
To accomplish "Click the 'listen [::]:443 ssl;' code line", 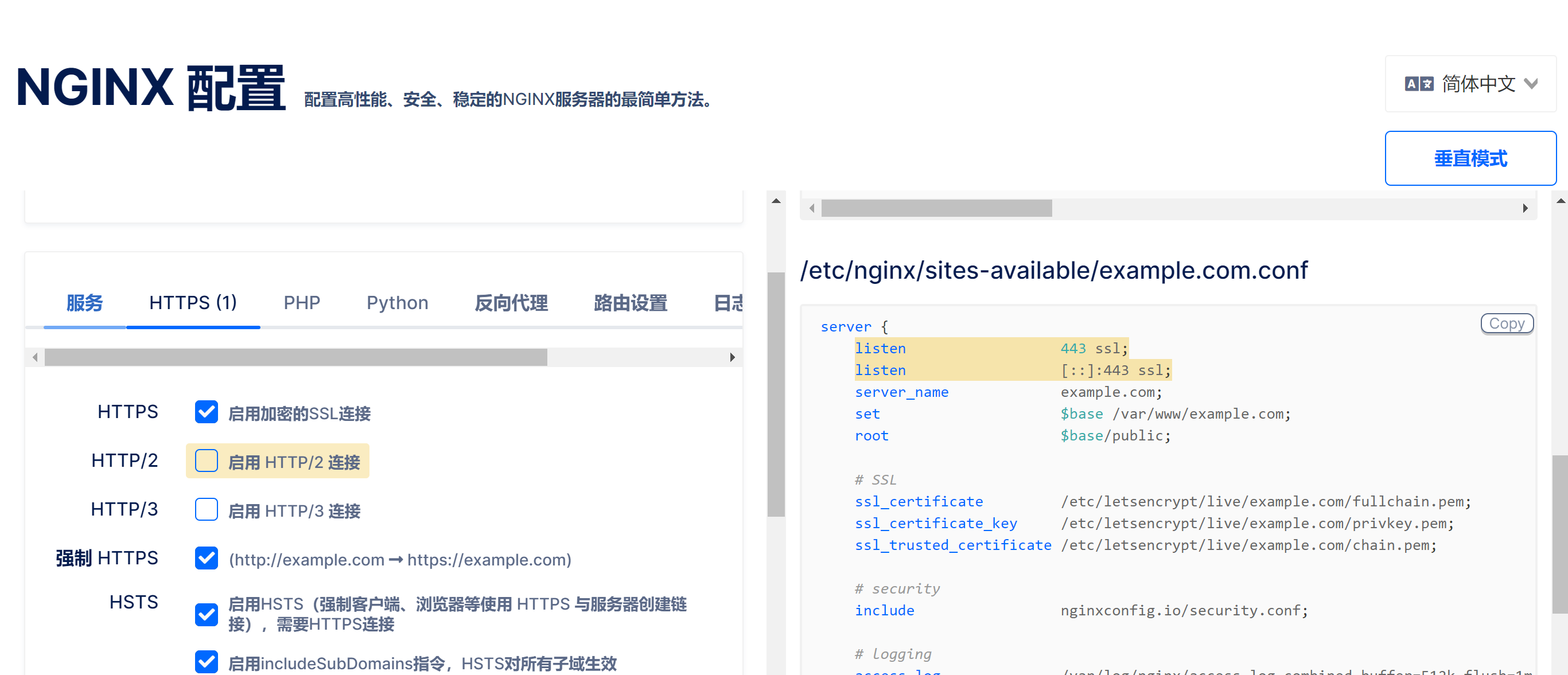I will (x=1013, y=370).
